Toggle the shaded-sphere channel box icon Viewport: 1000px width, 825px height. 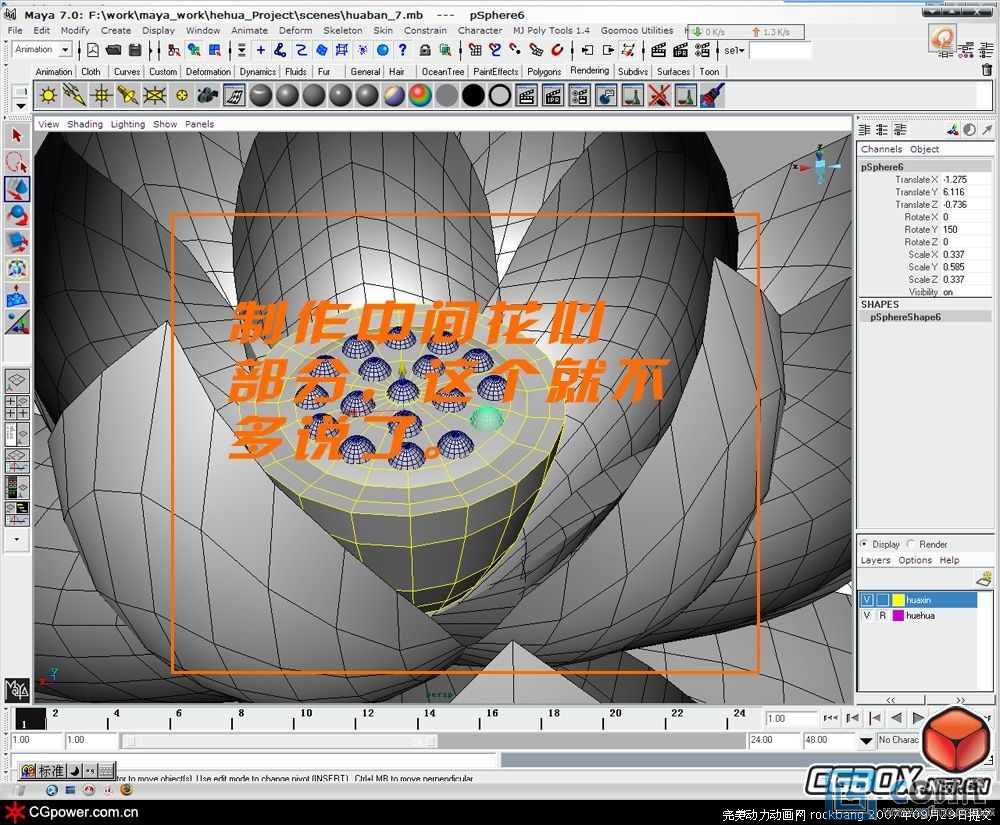tap(969, 130)
